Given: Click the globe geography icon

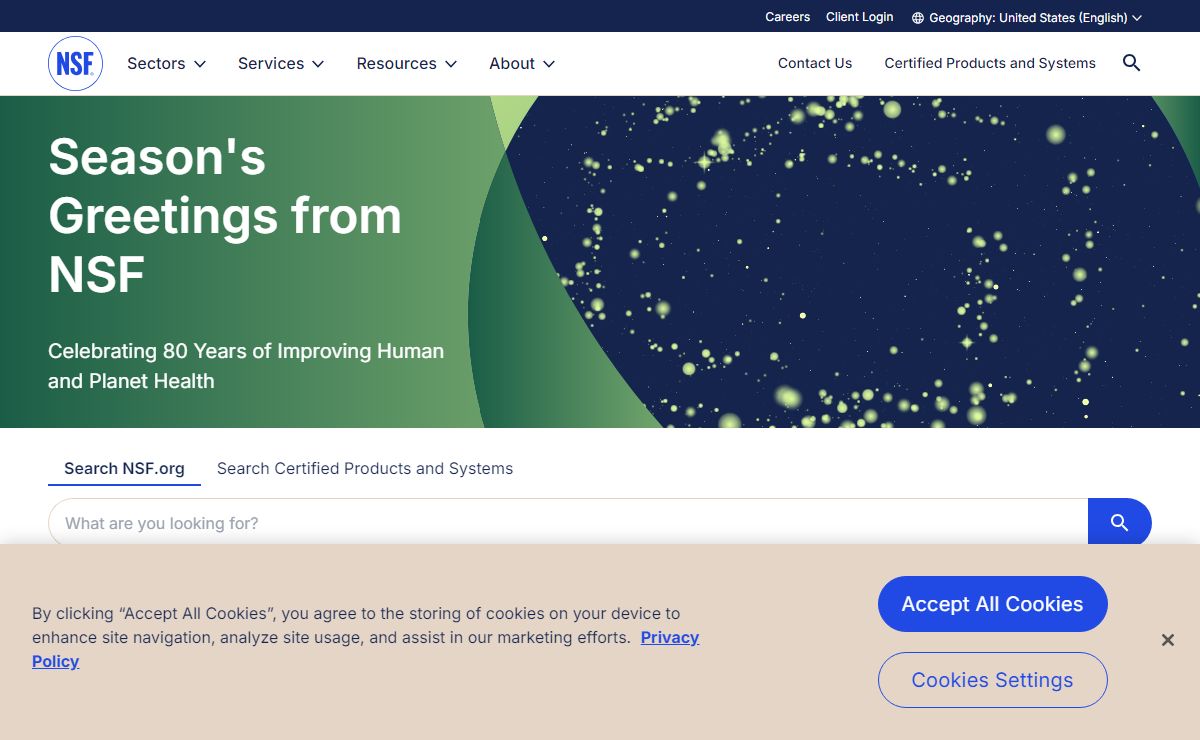Looking at the screenshot, I should pos(918,18).
